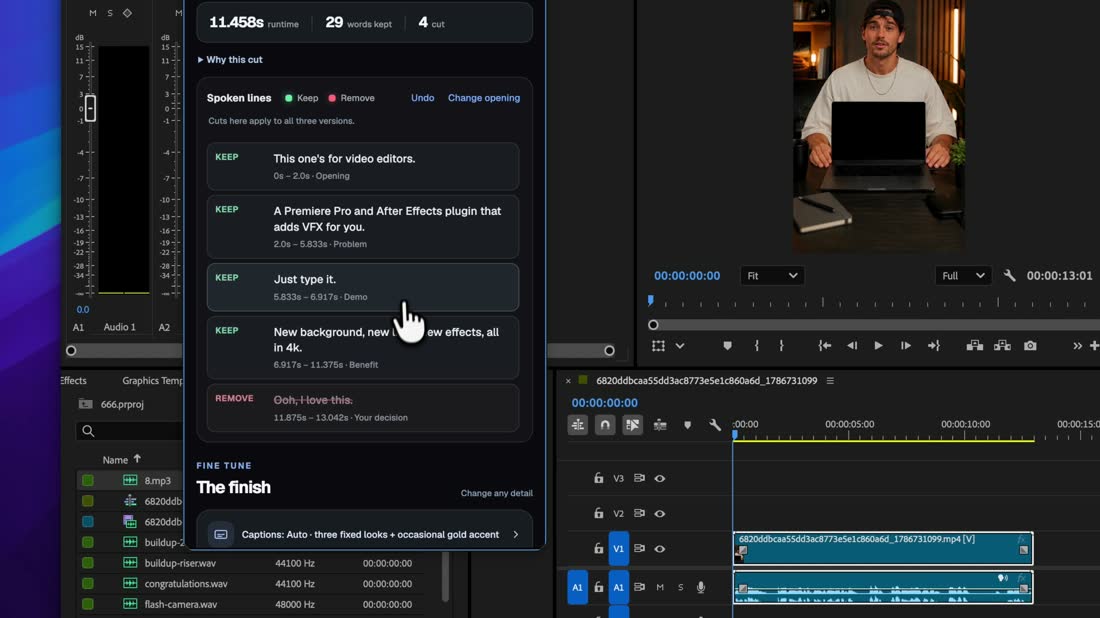Select the video clip on track V1

pos(883,549)
